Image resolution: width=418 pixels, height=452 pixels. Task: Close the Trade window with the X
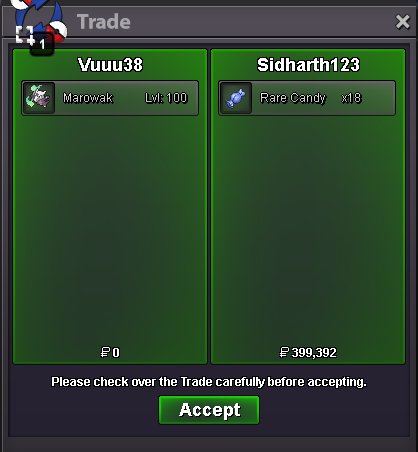402,22
